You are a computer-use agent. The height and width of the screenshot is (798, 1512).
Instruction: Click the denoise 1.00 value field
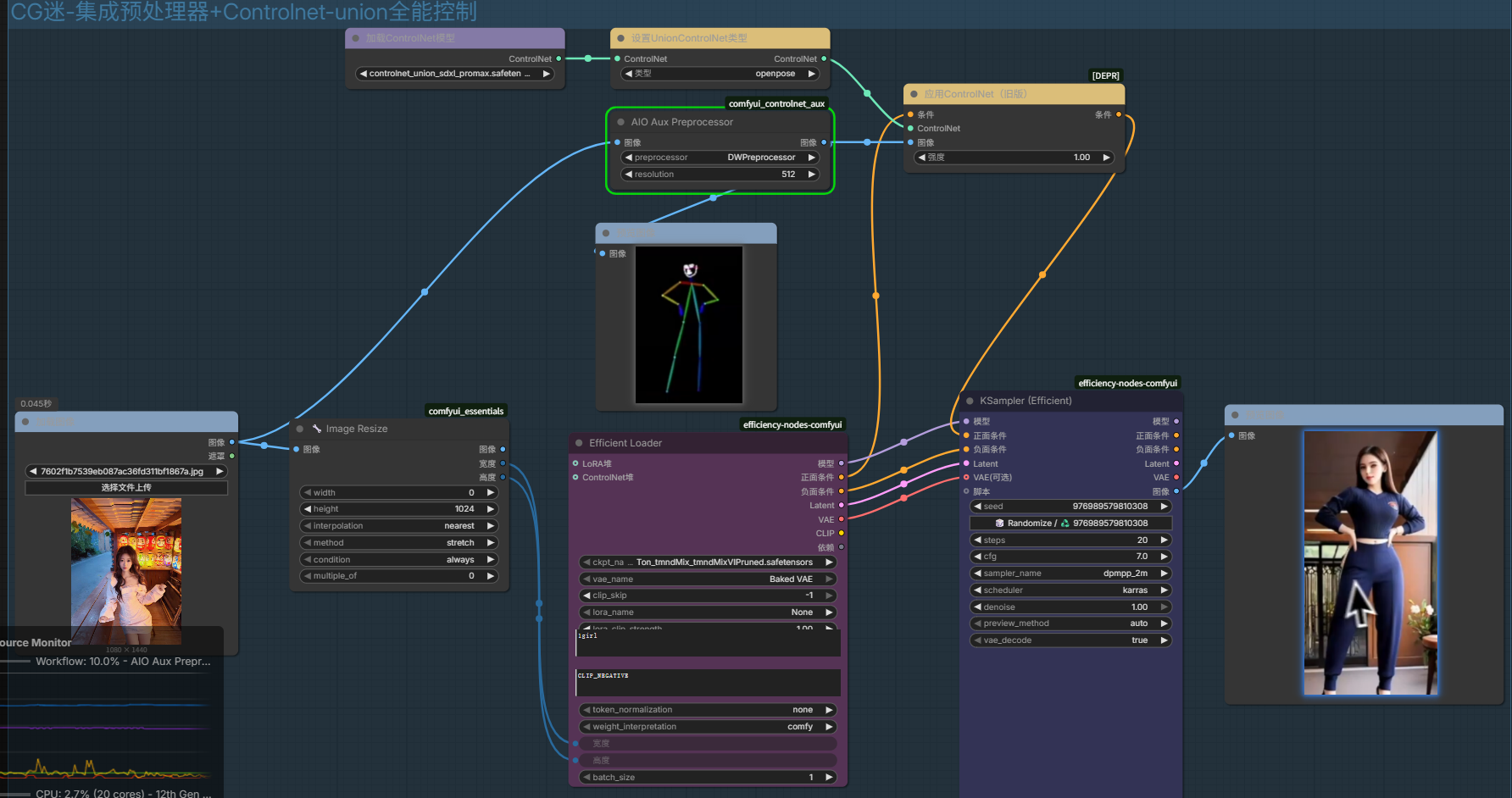(1071, 607)
